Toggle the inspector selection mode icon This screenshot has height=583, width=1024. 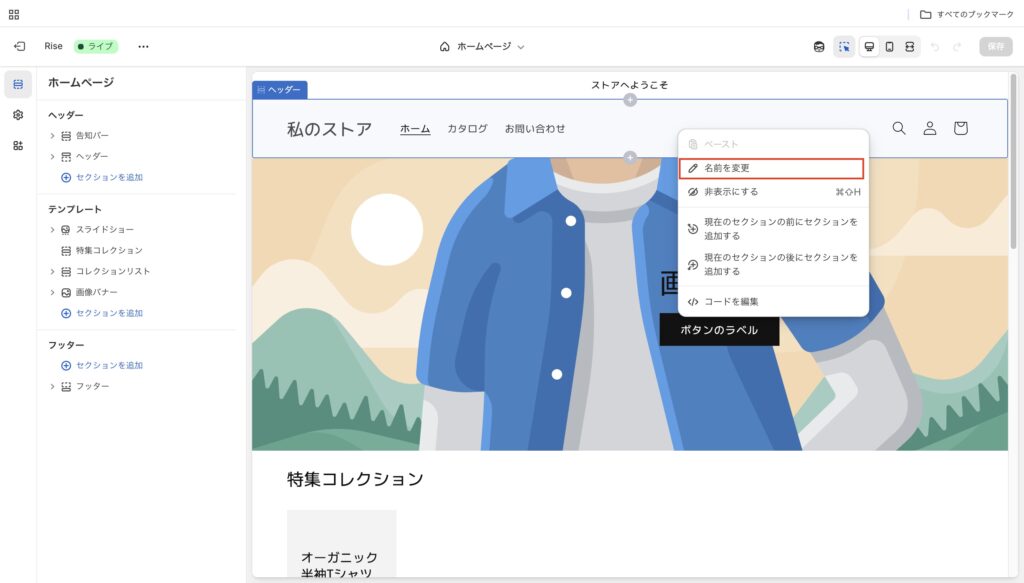844,46
